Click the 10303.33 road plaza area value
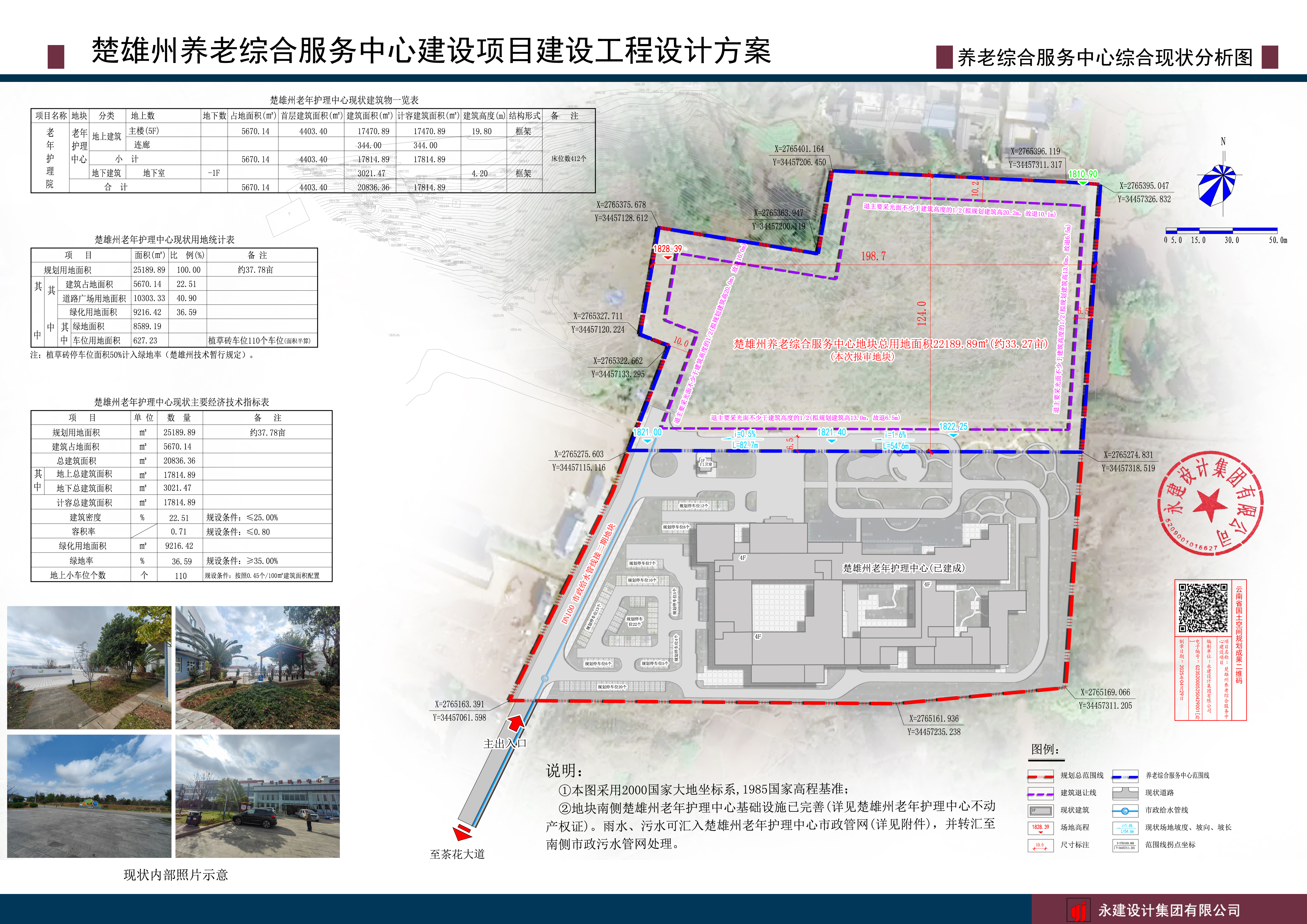1307x924 pixels. pos(149,298)
